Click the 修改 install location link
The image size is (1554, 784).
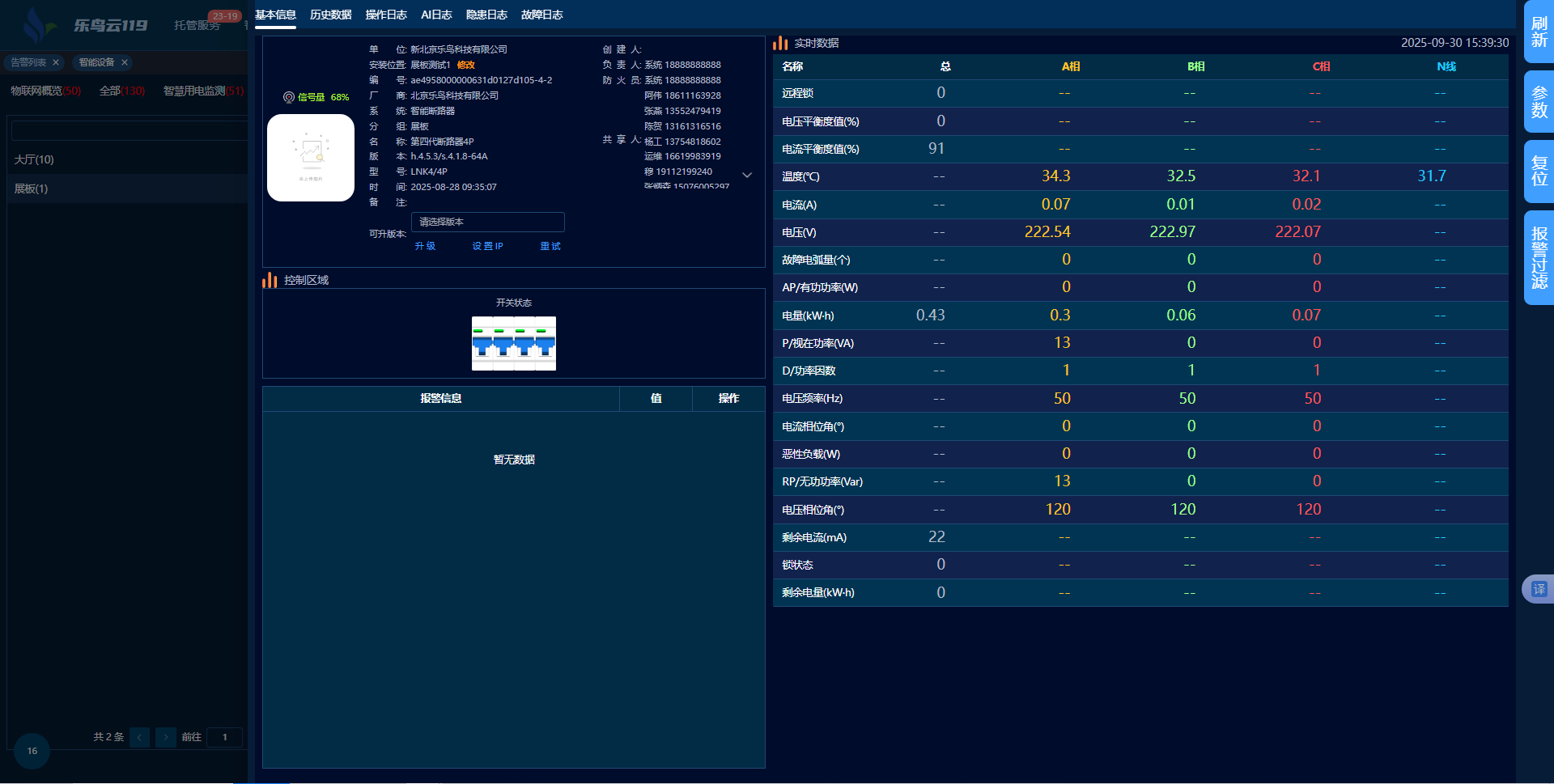(x=466, y=65)
